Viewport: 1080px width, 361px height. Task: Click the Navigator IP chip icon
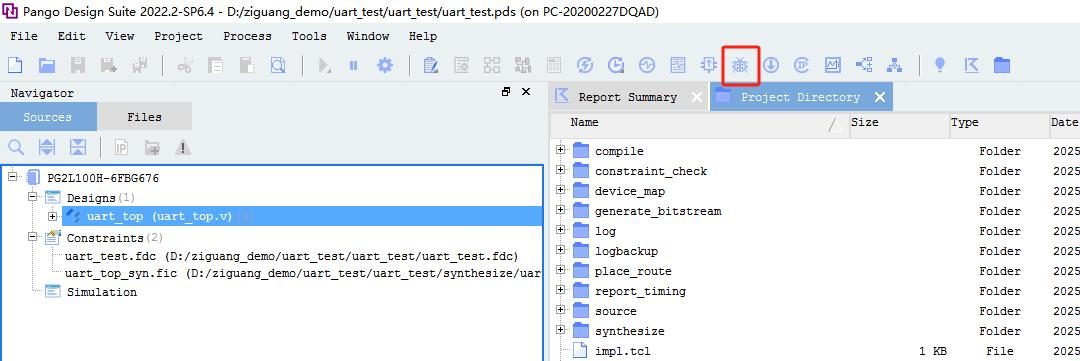[x=121, y=147]
